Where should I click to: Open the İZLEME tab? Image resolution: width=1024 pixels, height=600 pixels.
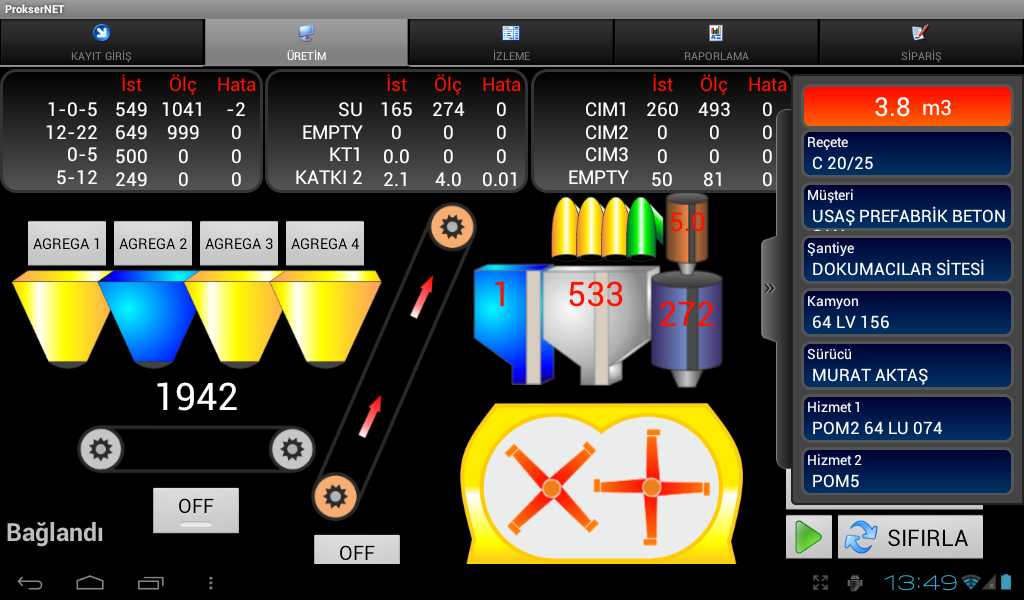tap(511, 44)
